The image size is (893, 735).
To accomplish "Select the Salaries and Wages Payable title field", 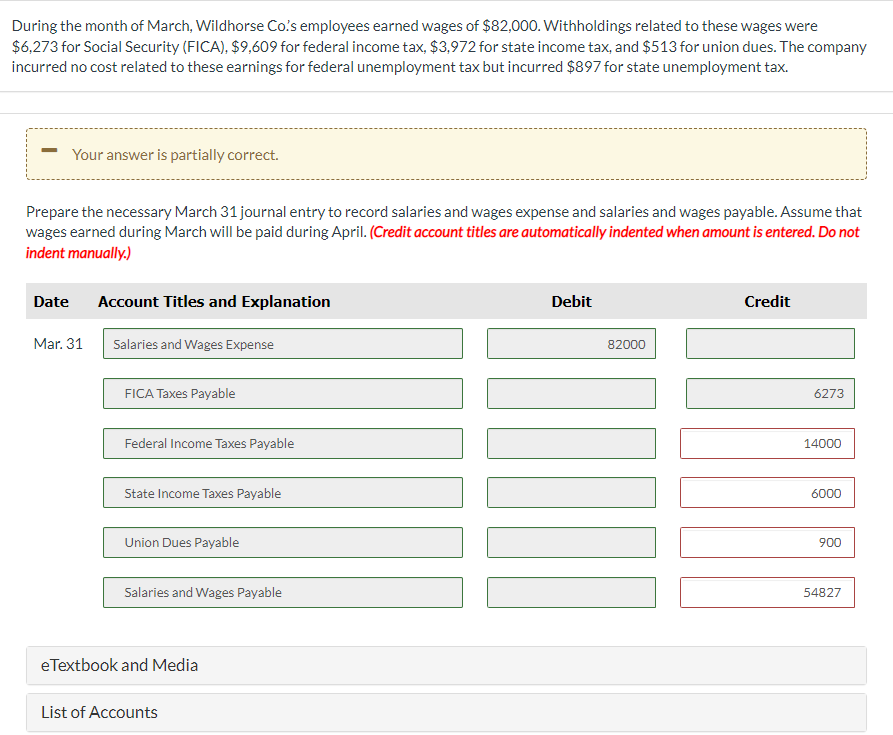I will coord(283,592).
